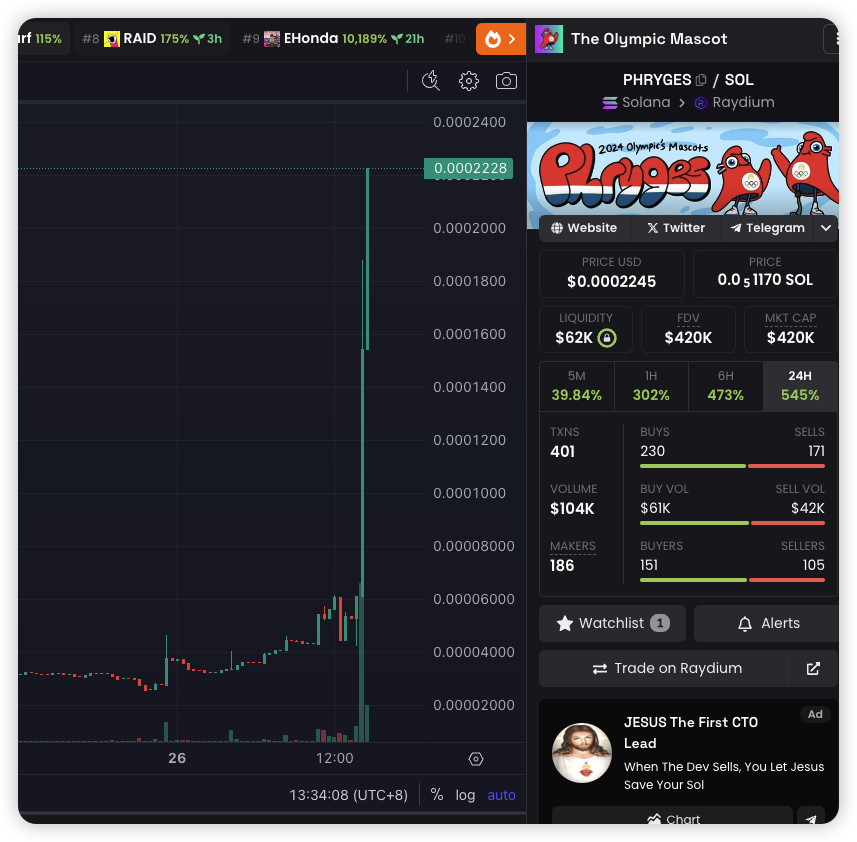Click Trade on Raydium button

tap(664, 668)
